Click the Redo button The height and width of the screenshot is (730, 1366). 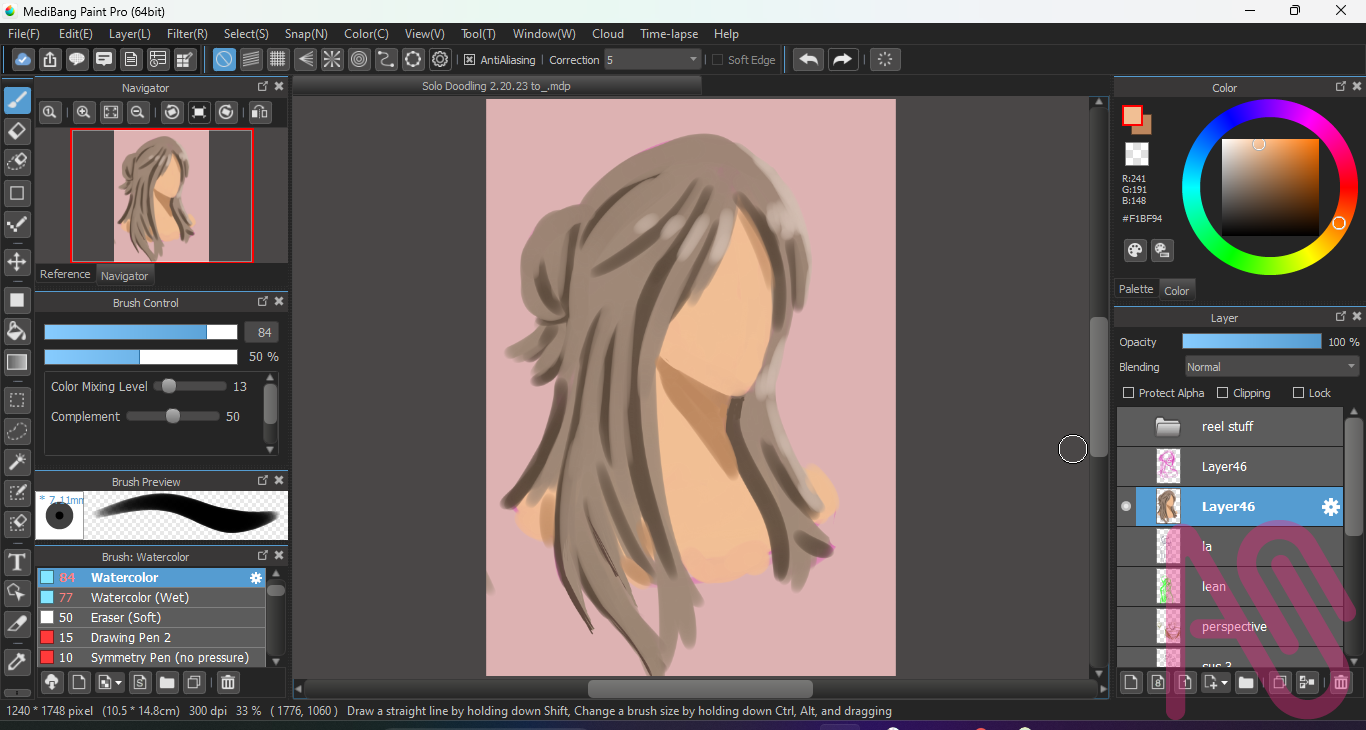point(842,60)
